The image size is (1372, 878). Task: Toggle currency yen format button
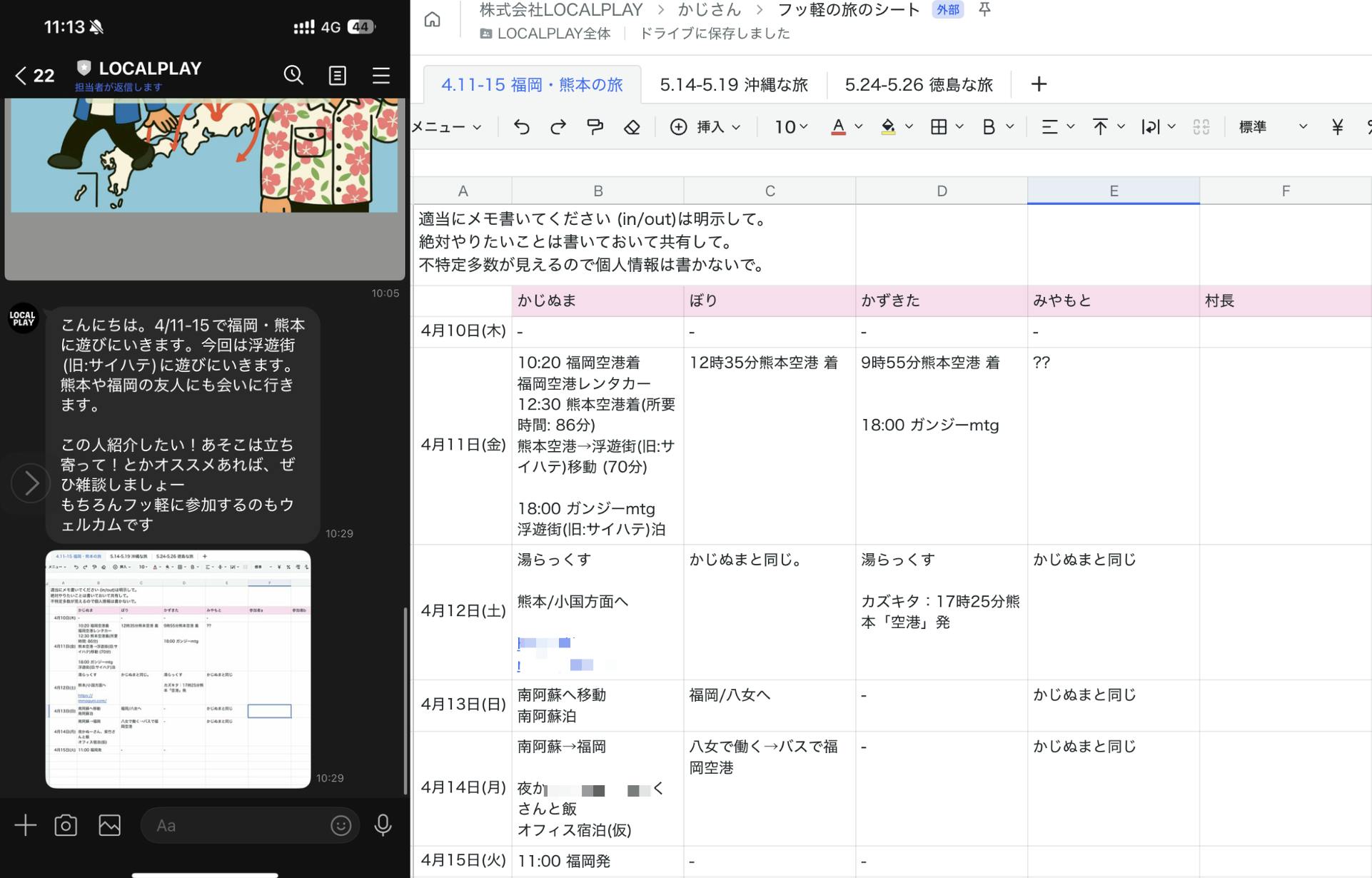(x=1337, y=127)
